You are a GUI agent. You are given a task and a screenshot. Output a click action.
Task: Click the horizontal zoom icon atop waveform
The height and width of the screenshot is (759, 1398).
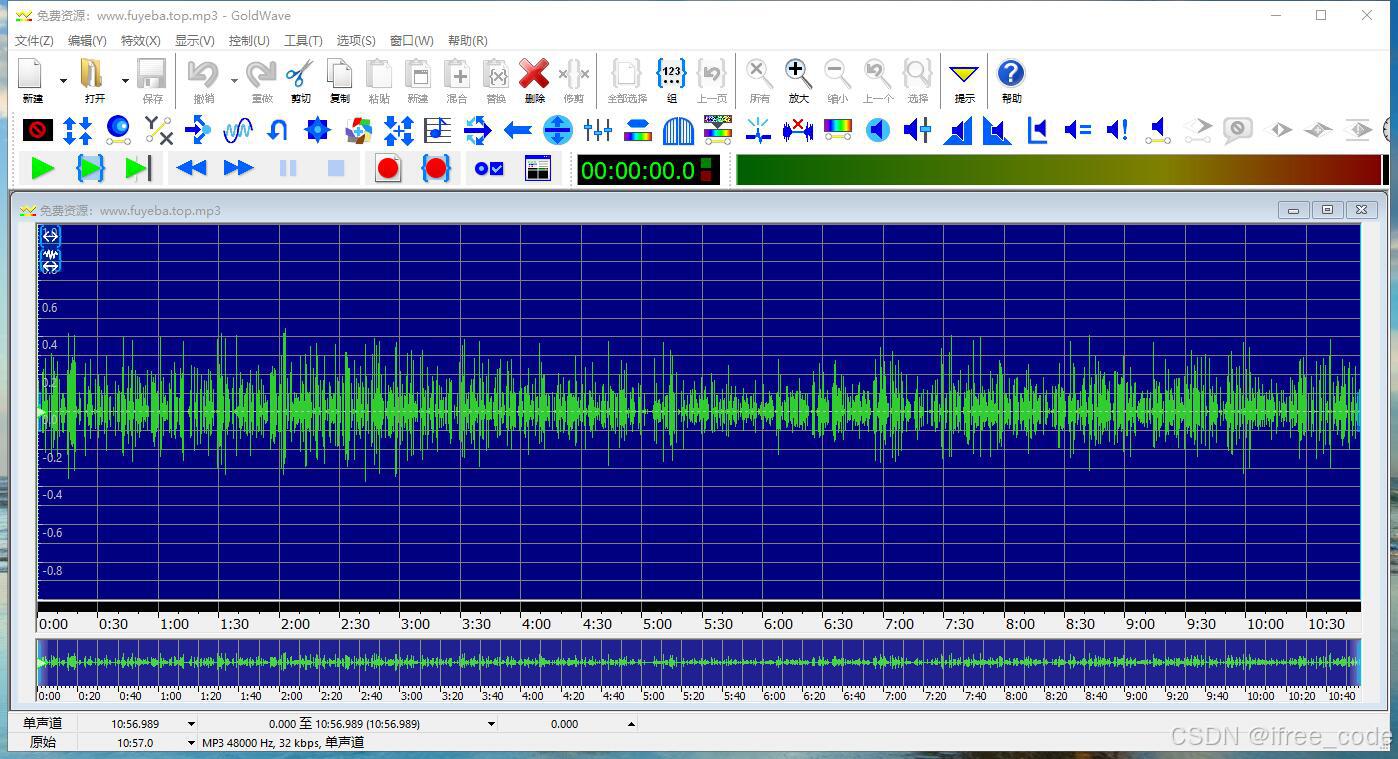point(50,236)
